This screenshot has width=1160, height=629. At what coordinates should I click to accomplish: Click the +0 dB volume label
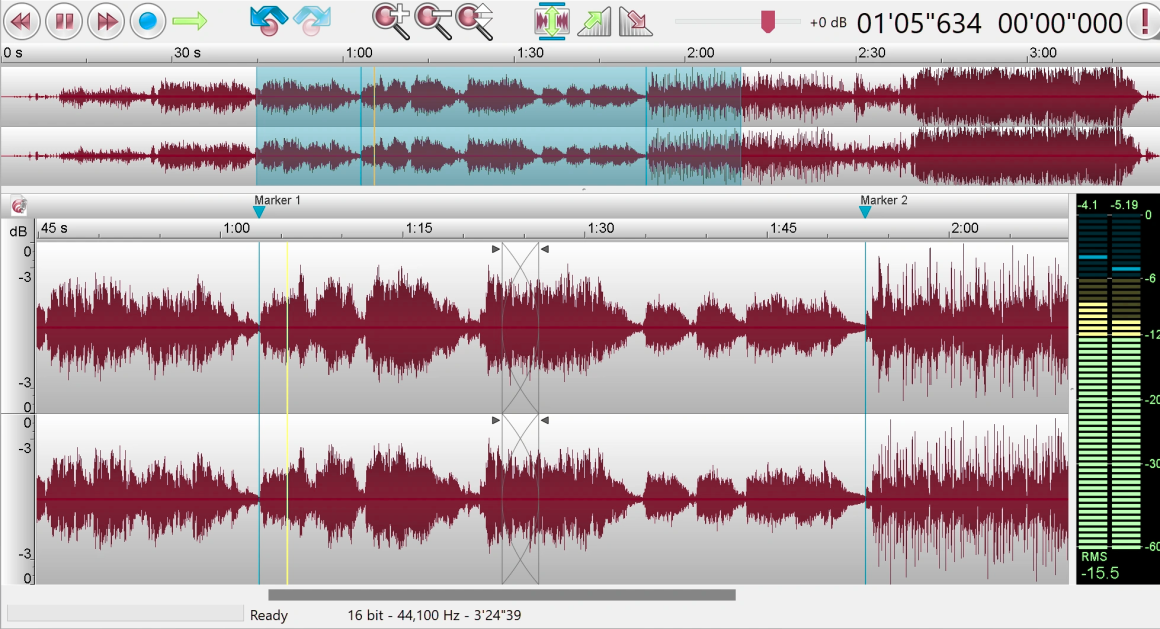pos(828,23)
